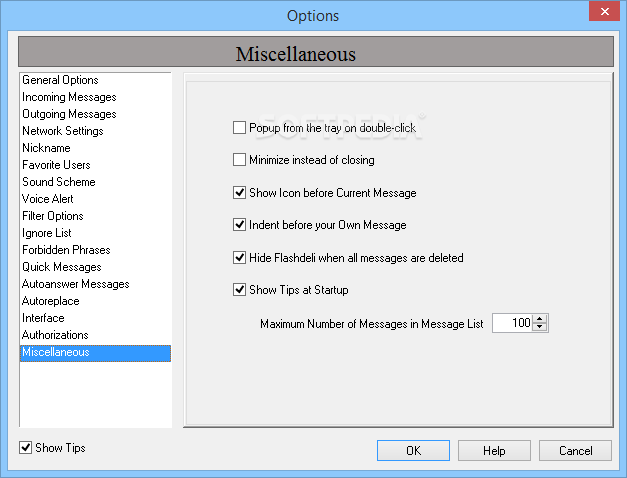
Task: Confirm settings with OK button
Action: click(413, 450)
